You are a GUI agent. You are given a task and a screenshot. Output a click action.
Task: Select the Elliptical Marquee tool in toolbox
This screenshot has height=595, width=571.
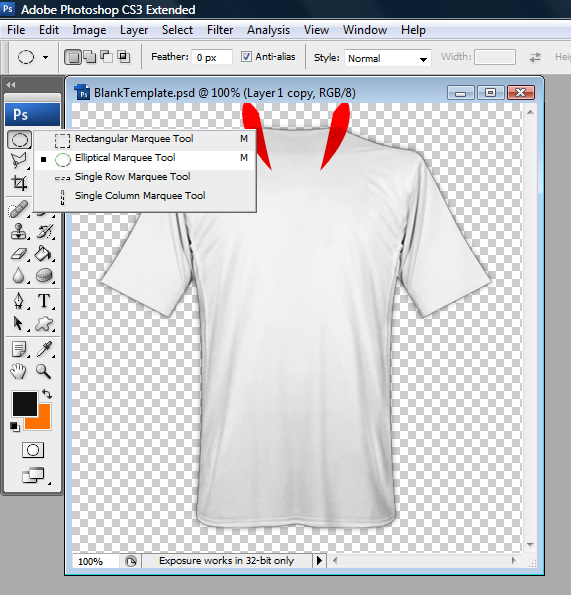[19, 140]
